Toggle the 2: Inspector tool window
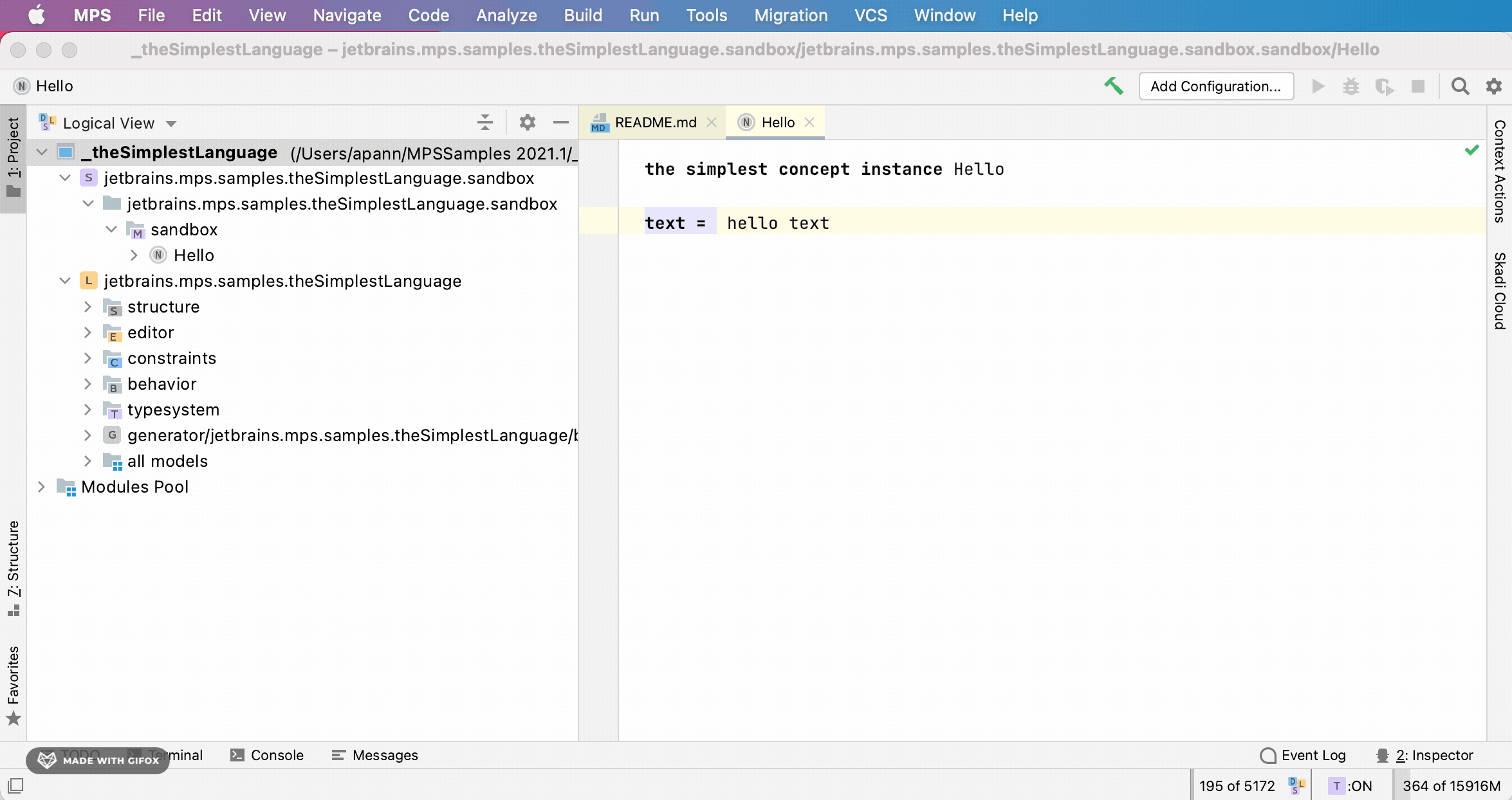The image size is (1512, 800). [1424, 755]
